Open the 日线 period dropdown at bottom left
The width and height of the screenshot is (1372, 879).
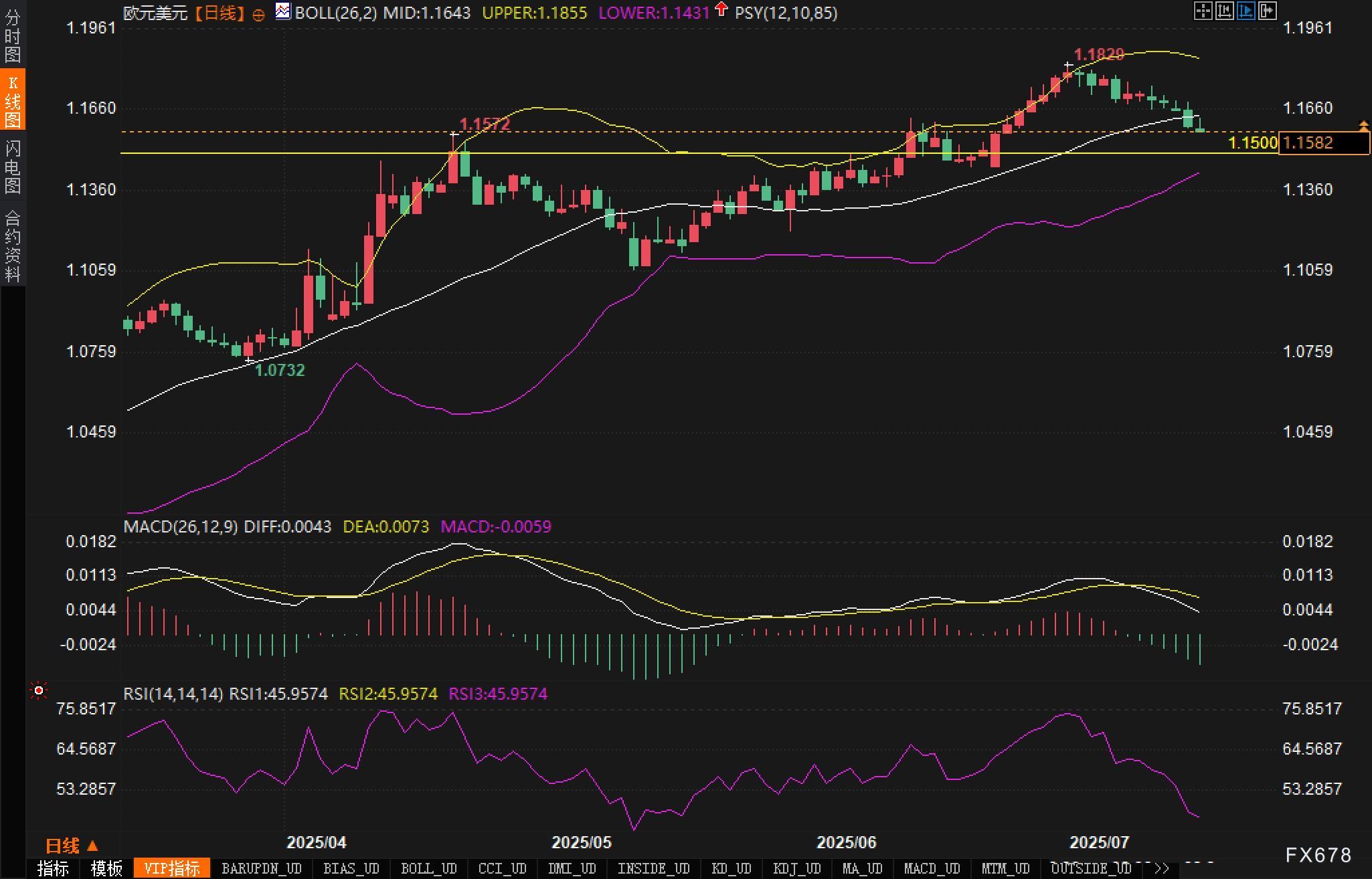pyautogui.click(x=72, y=846)
